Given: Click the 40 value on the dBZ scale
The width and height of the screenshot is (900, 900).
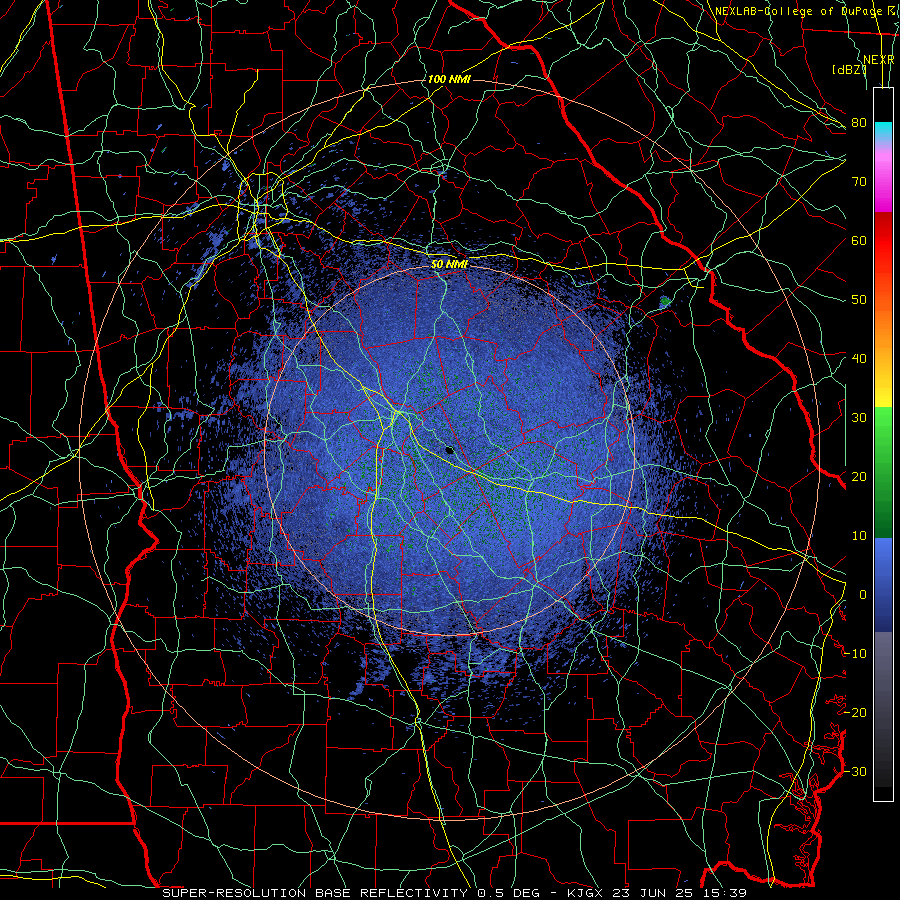Looking at the screenshot, I should [859, 359].
